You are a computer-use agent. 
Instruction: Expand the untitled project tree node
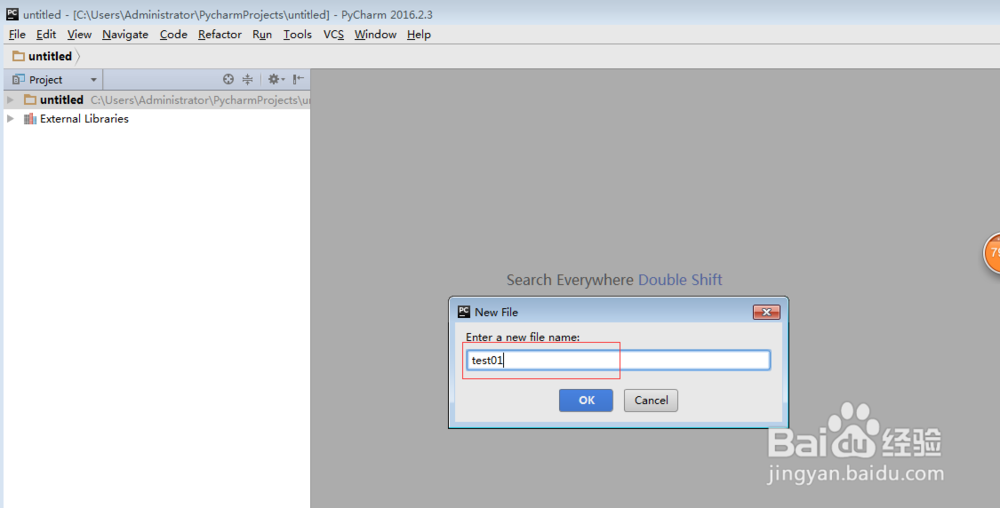(10, 99)
